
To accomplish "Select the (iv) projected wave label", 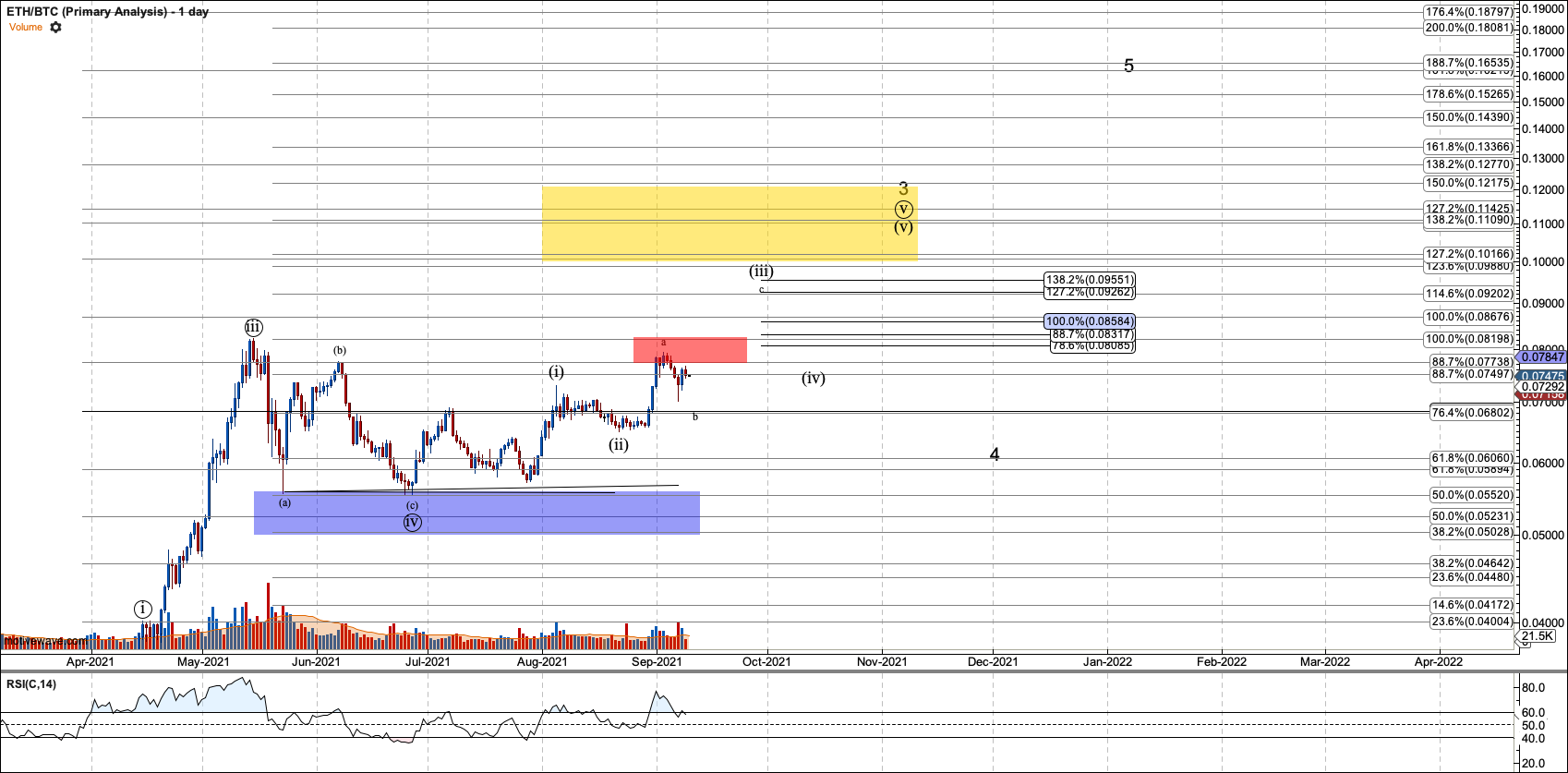I will 814,378.
